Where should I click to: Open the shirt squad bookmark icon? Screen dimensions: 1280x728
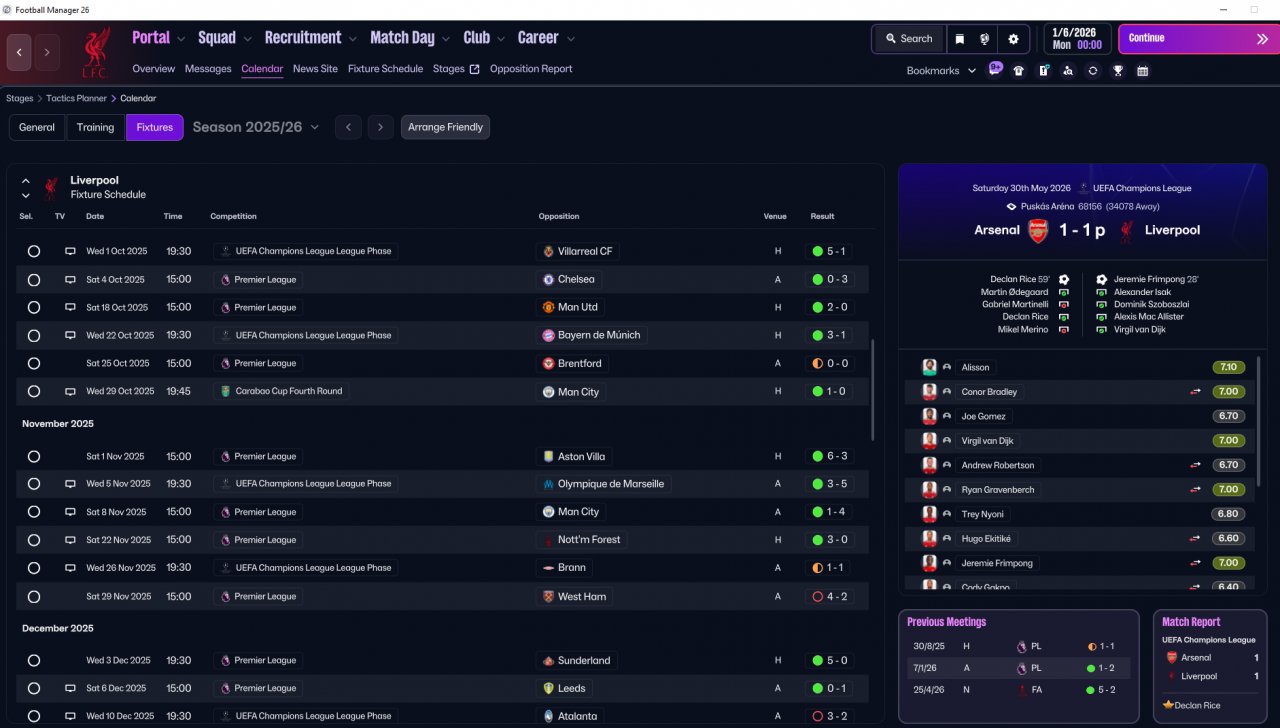1019,71
